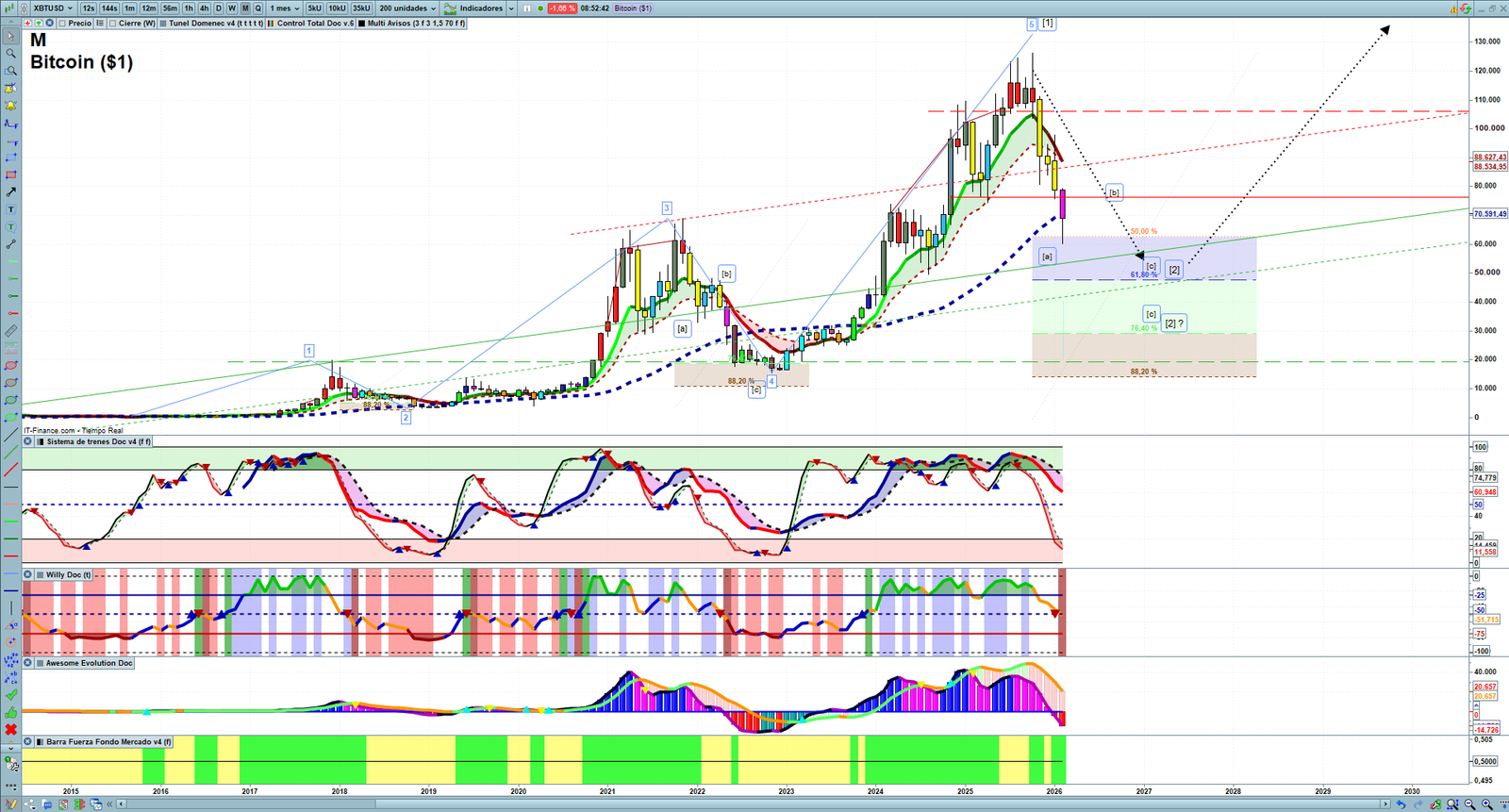Click the 70.591,49 price axis label
The image size is (1509, 812).
pos(1489,214)
